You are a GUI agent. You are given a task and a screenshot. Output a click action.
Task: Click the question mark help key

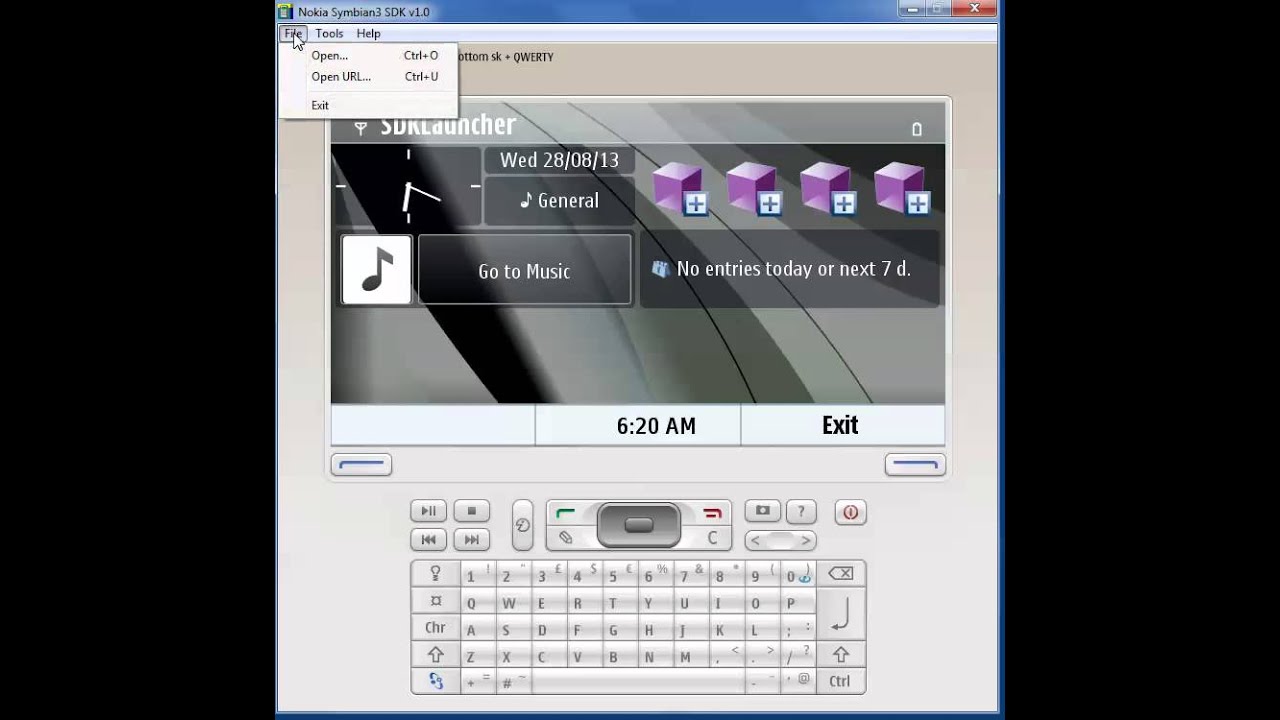(x=801, y=511)
